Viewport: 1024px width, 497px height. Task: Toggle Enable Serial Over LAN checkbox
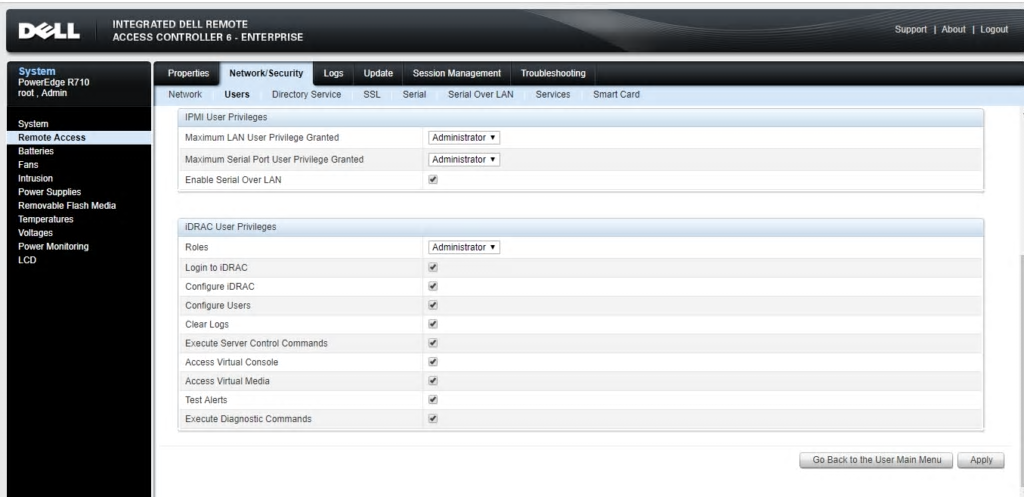433,180
